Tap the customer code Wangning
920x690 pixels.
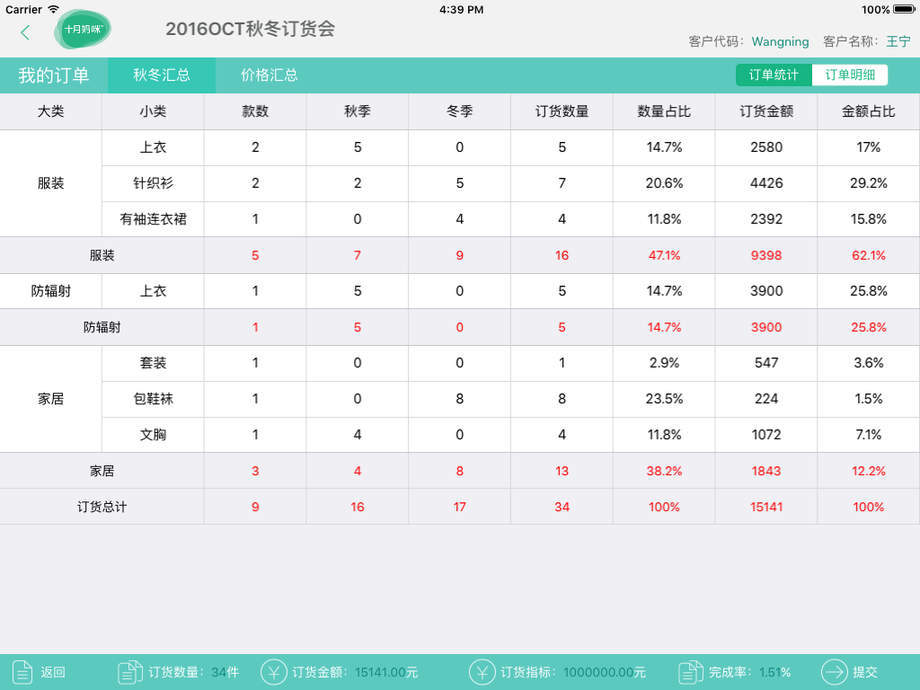click(780, 42)
